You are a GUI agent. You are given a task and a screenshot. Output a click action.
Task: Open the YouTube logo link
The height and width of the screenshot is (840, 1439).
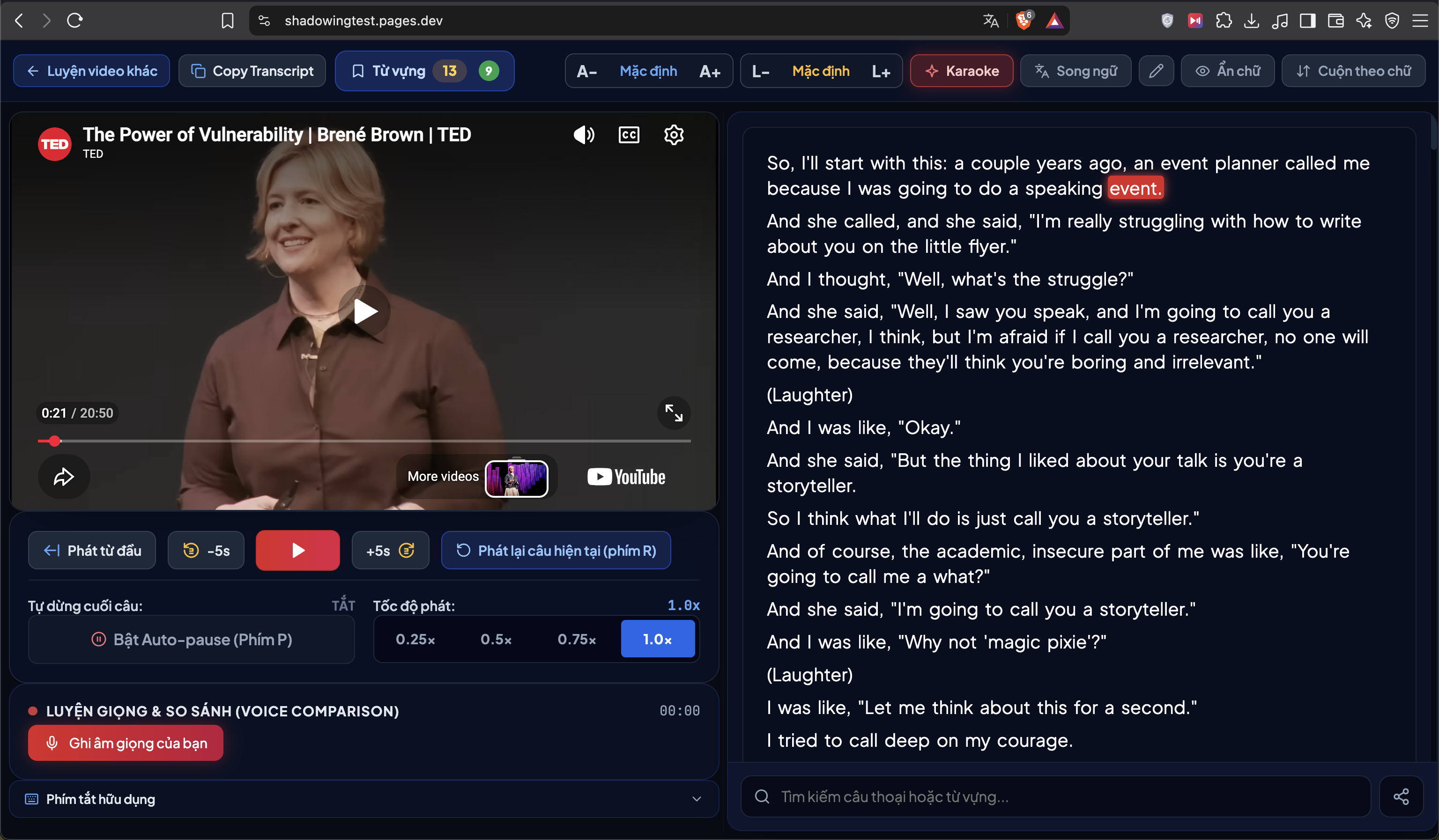tap(626, 477)
